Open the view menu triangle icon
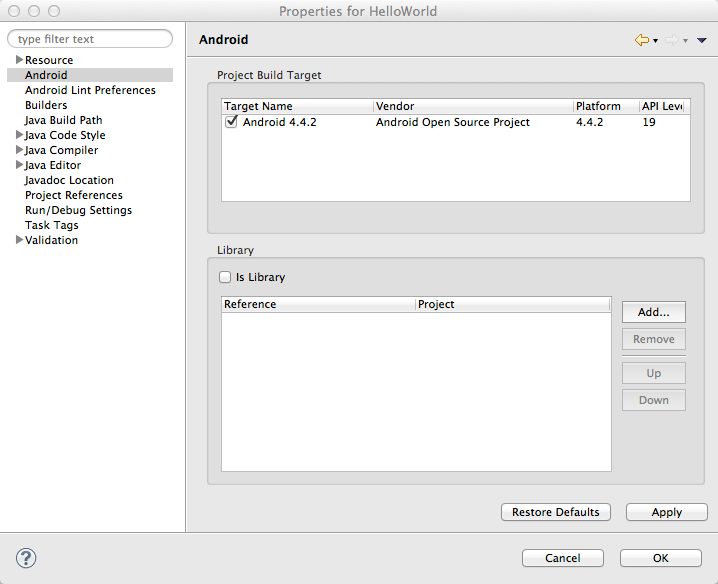Screen dimensions: 718x584 point(701,41)
